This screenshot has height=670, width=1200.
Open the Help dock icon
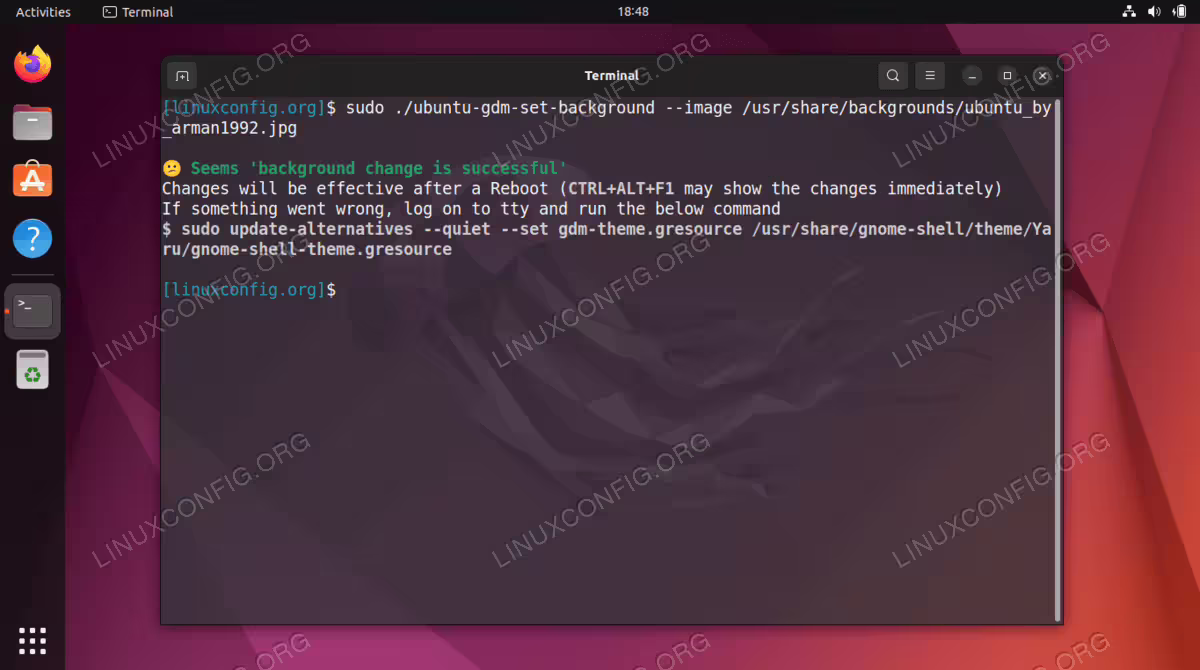tap(33, 239)
